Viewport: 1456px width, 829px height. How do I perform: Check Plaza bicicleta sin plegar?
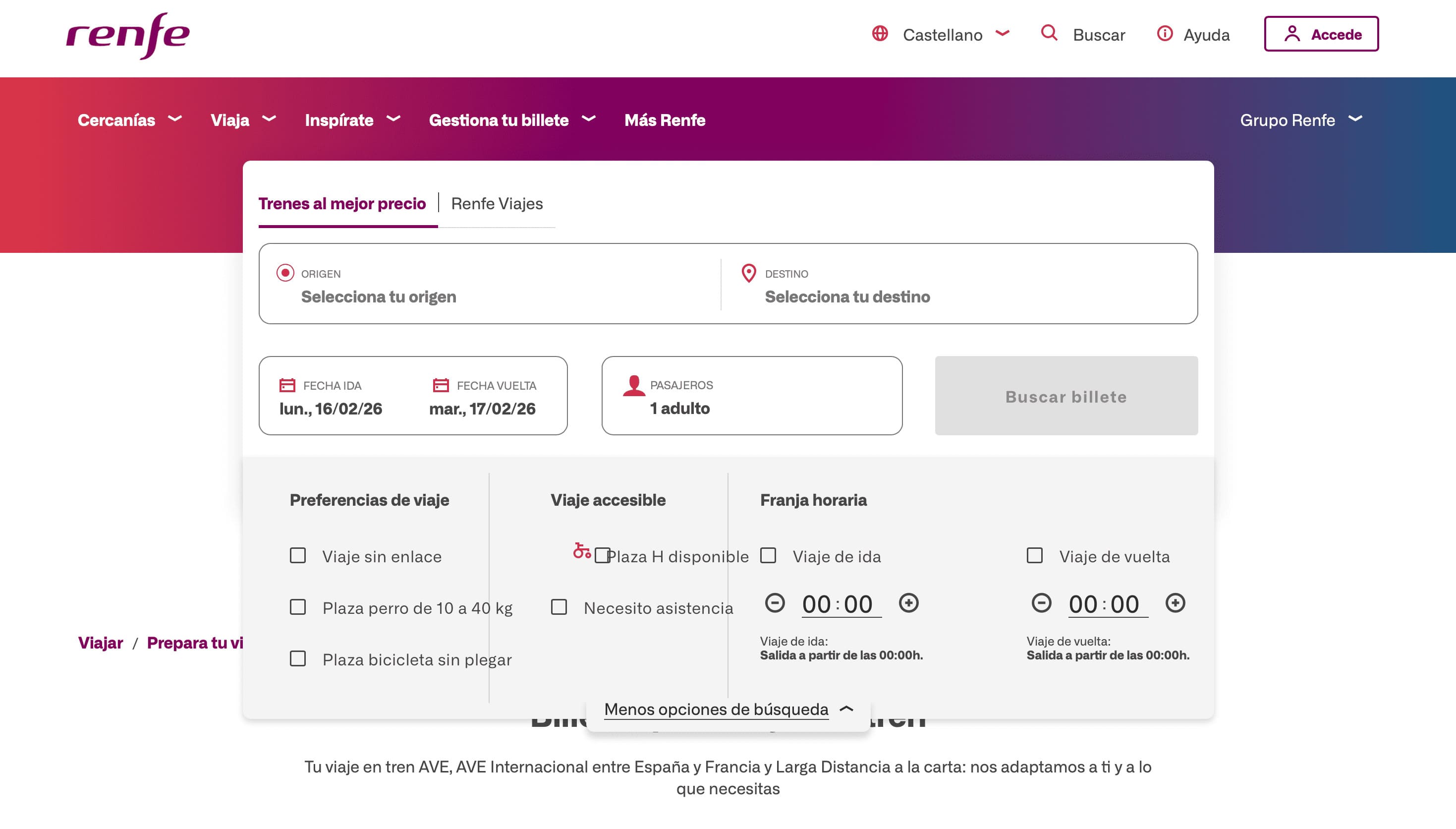pyautogui.click(x=297, y=659)
